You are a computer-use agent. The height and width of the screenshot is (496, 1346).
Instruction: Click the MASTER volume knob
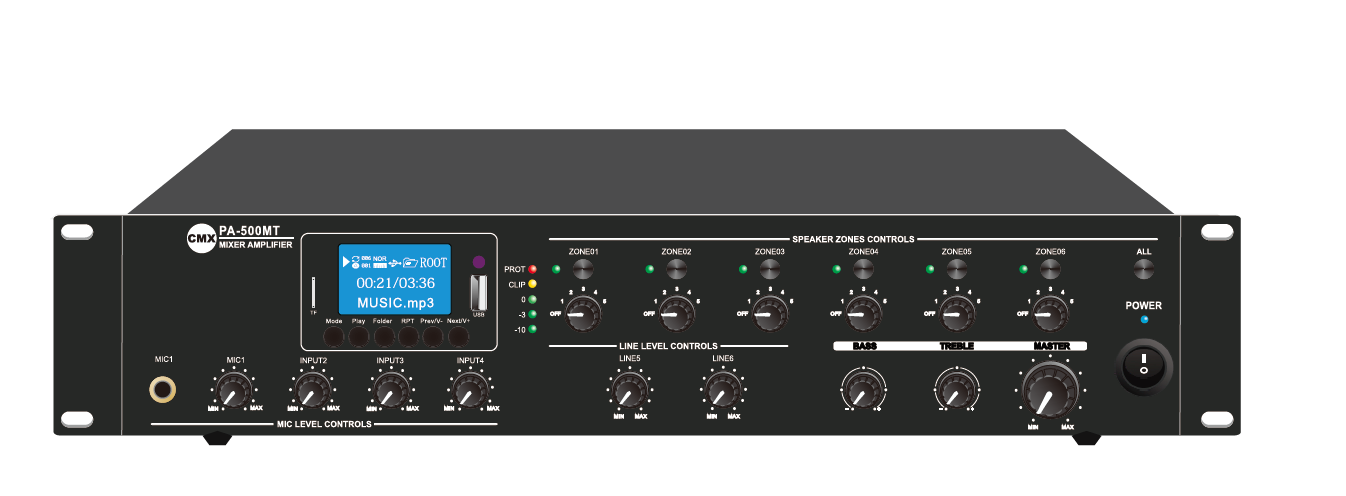1050,388
